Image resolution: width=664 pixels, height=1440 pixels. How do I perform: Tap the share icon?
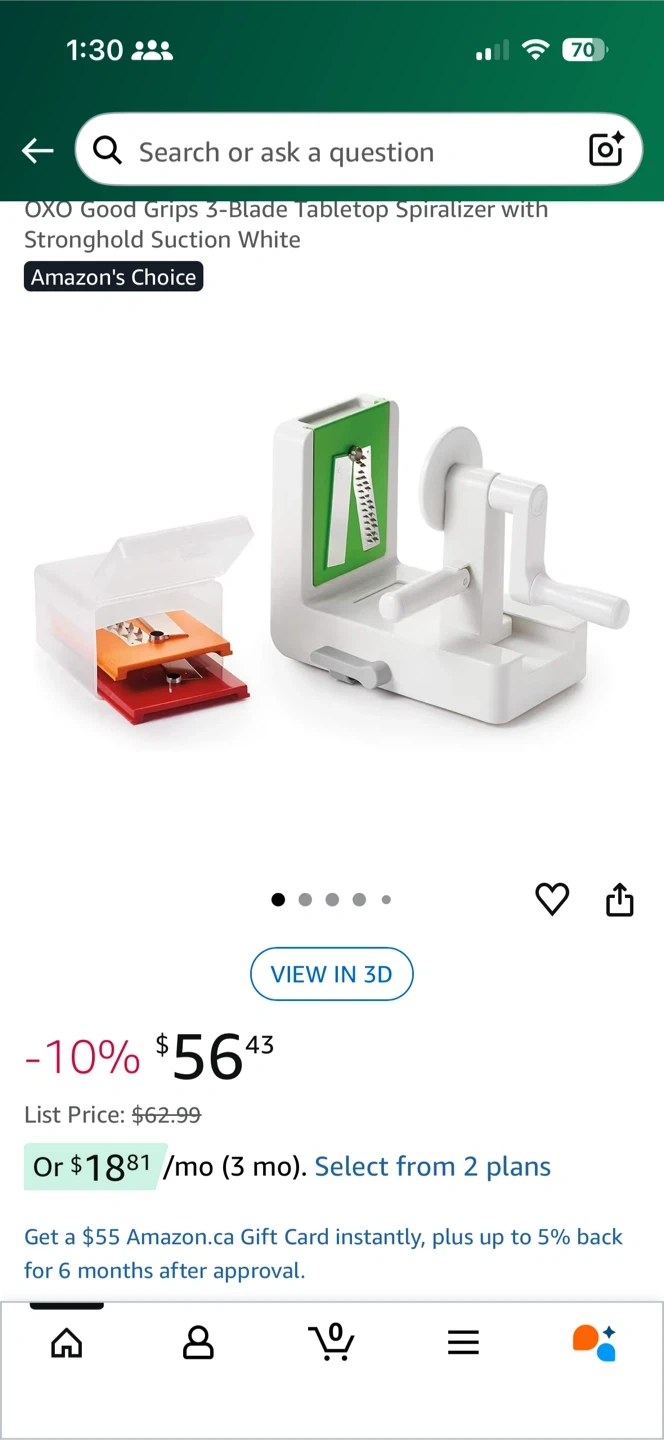[x=620, y=899]
